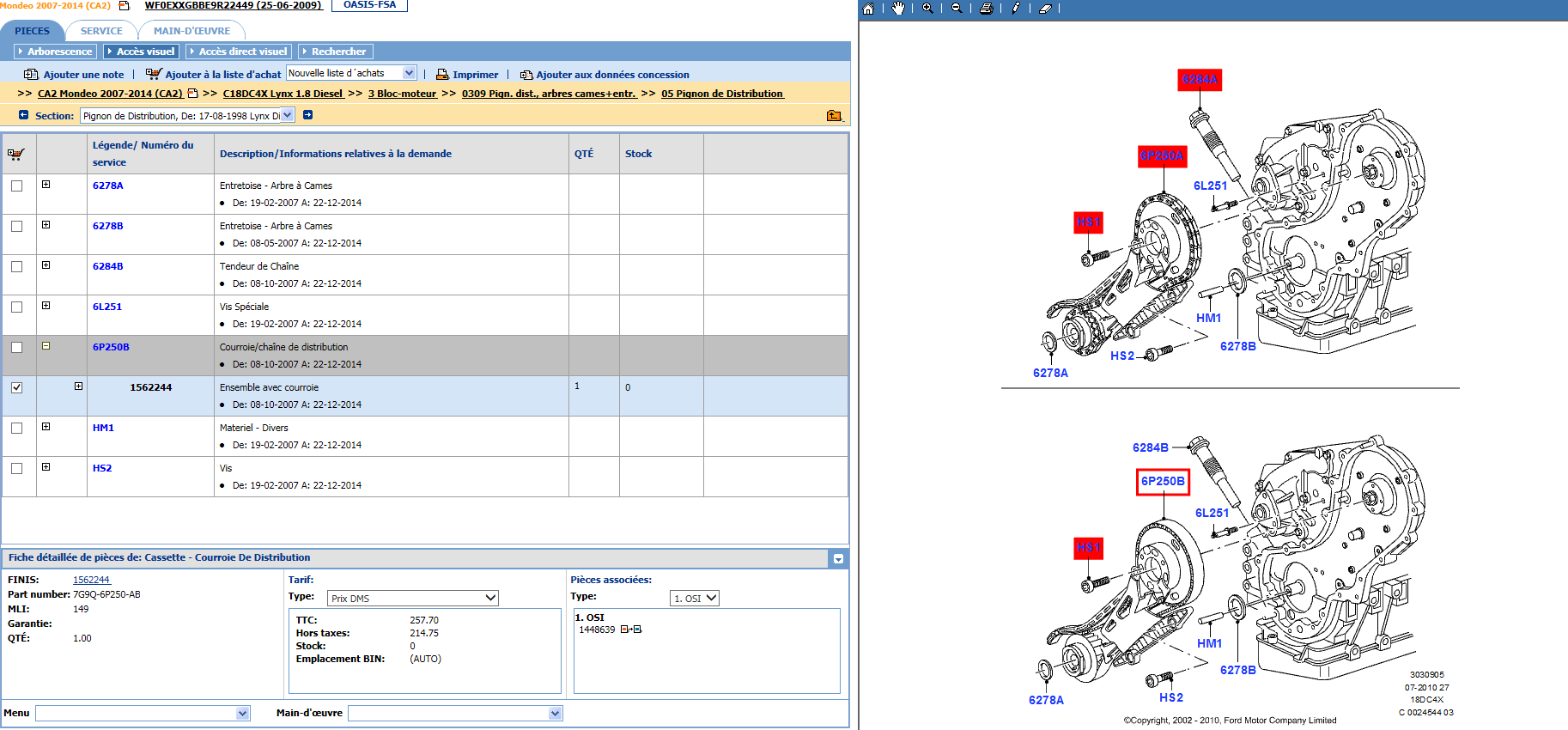Go to next section arrow
This screenshot has width=1568, height=730.
307,115
